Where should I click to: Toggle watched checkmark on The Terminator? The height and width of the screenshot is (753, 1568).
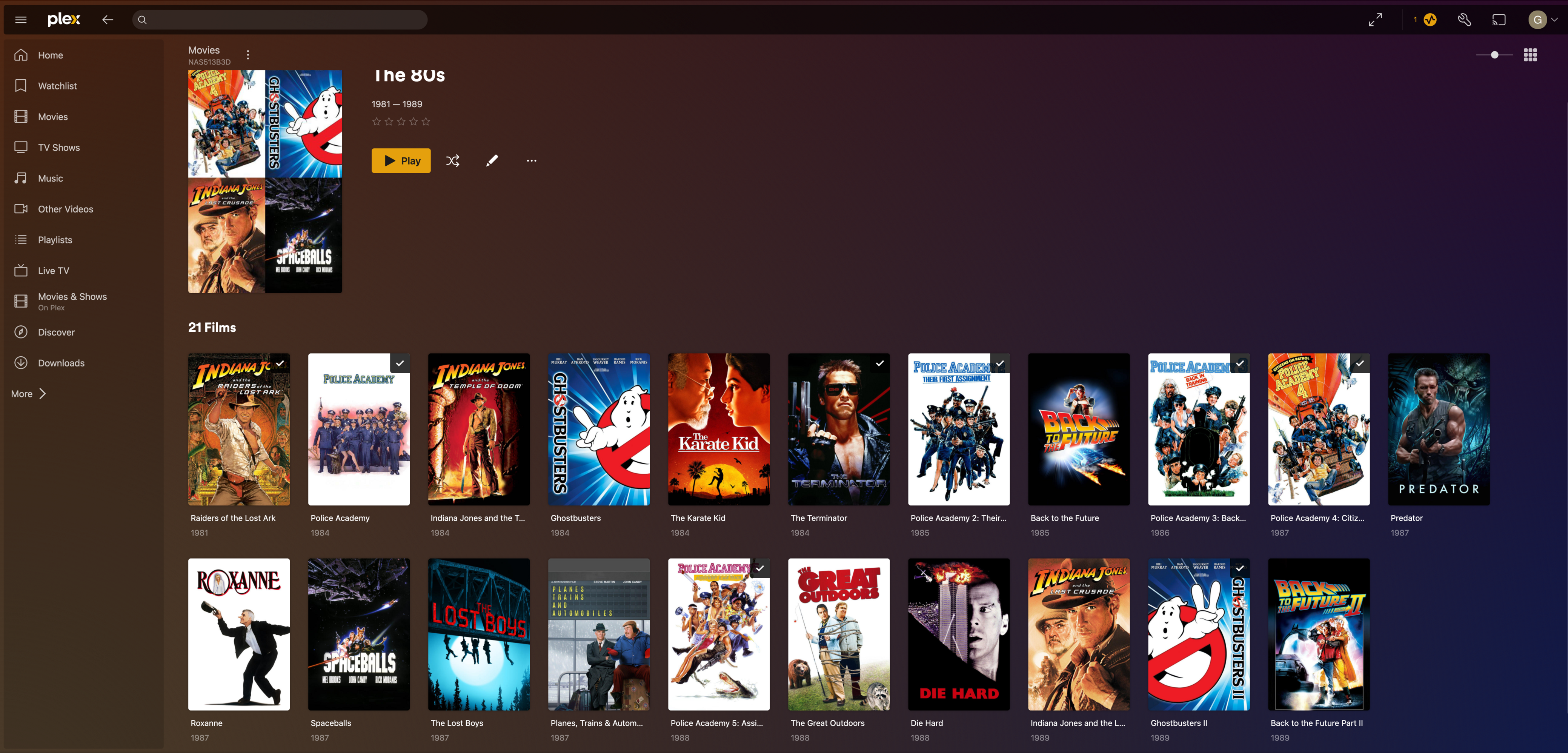pyautogui.click(x=879, y=363)
